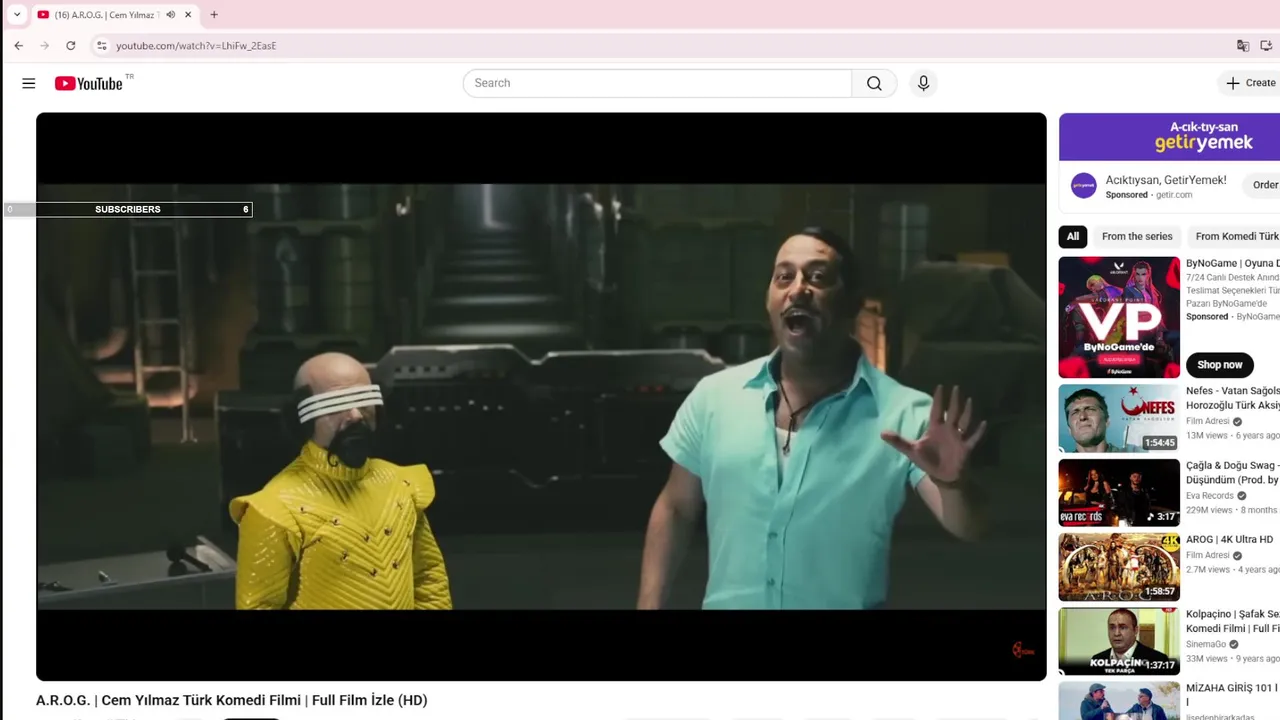The image size is (1280, 720).
Task: Click the address bar URL
Action: point(196,46)
